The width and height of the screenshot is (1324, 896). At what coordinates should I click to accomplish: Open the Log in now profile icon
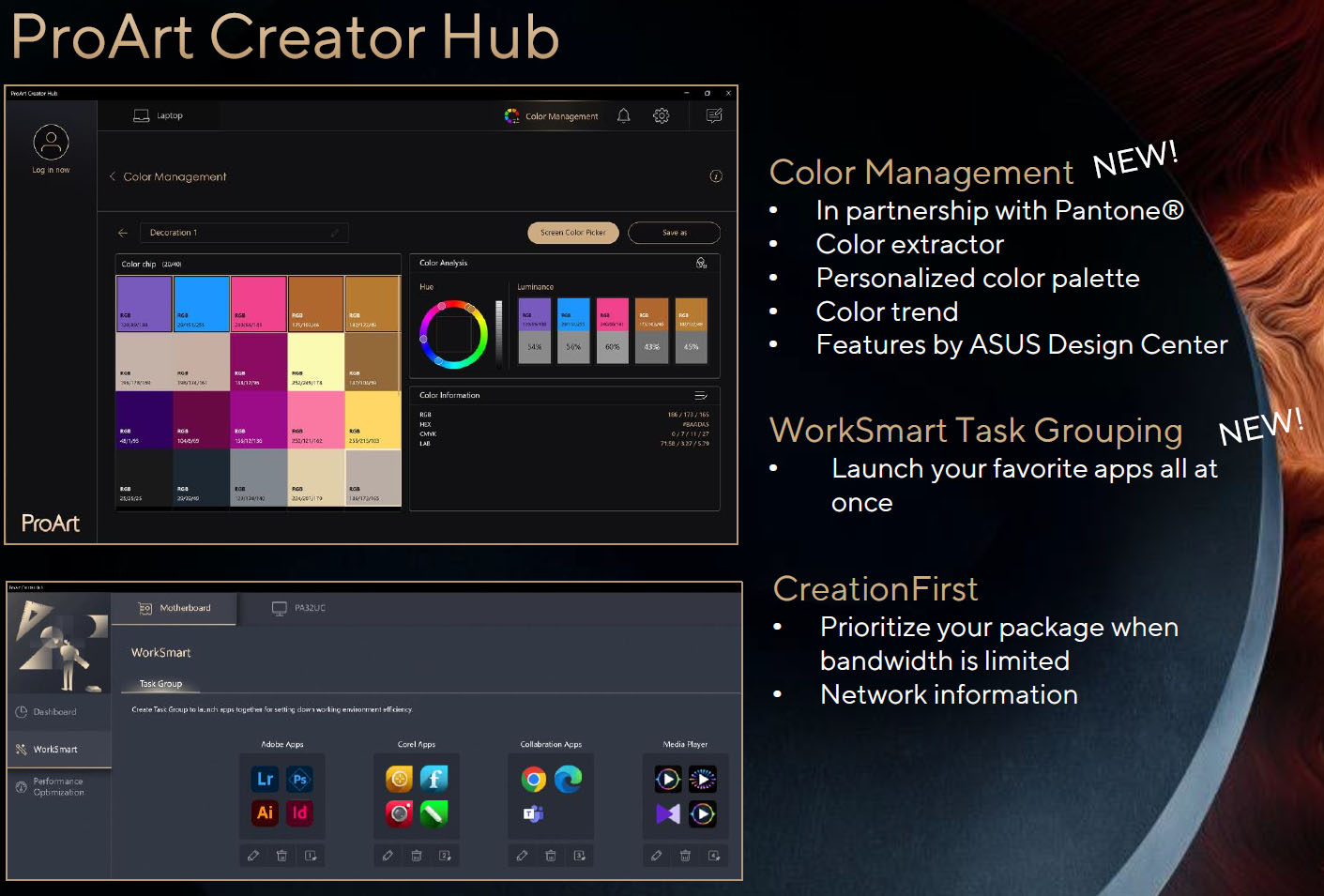pos(51,142)
